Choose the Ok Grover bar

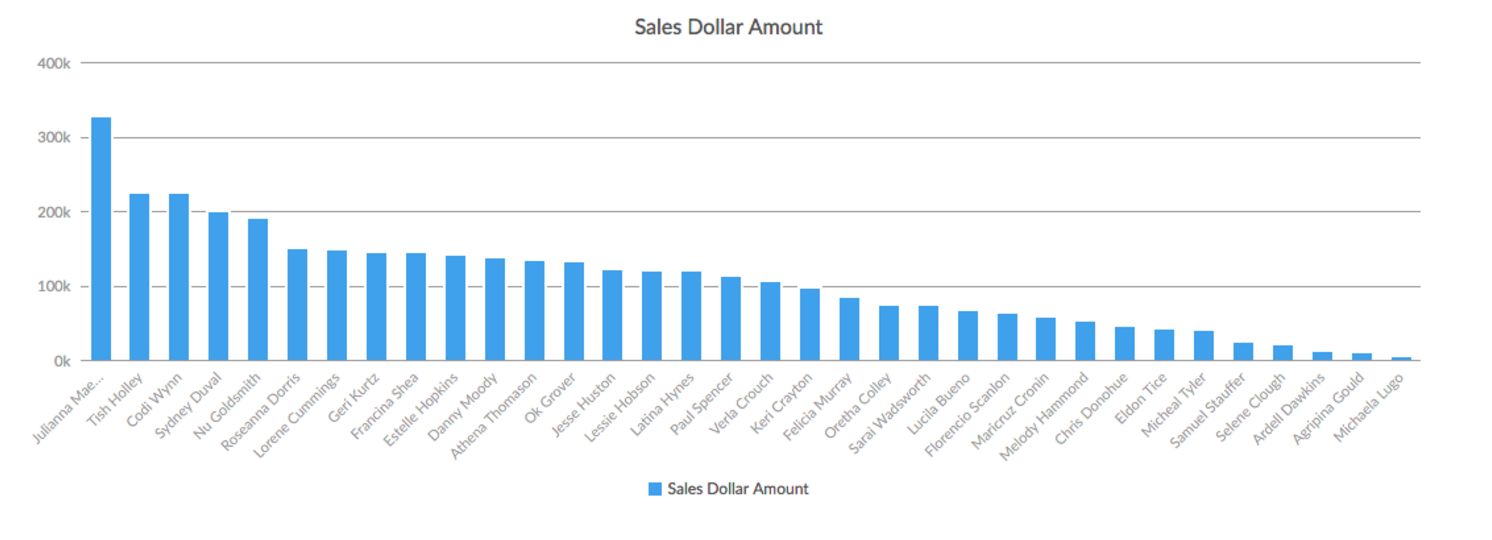(x=574, y=311)
